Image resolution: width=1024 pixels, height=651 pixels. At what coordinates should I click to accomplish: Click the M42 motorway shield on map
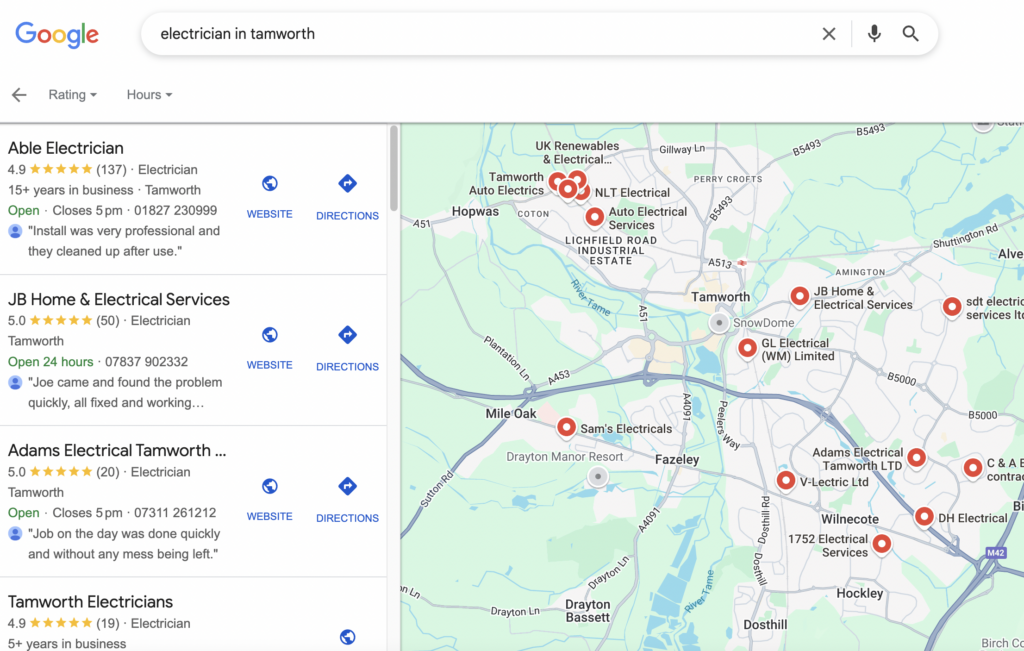995,552
